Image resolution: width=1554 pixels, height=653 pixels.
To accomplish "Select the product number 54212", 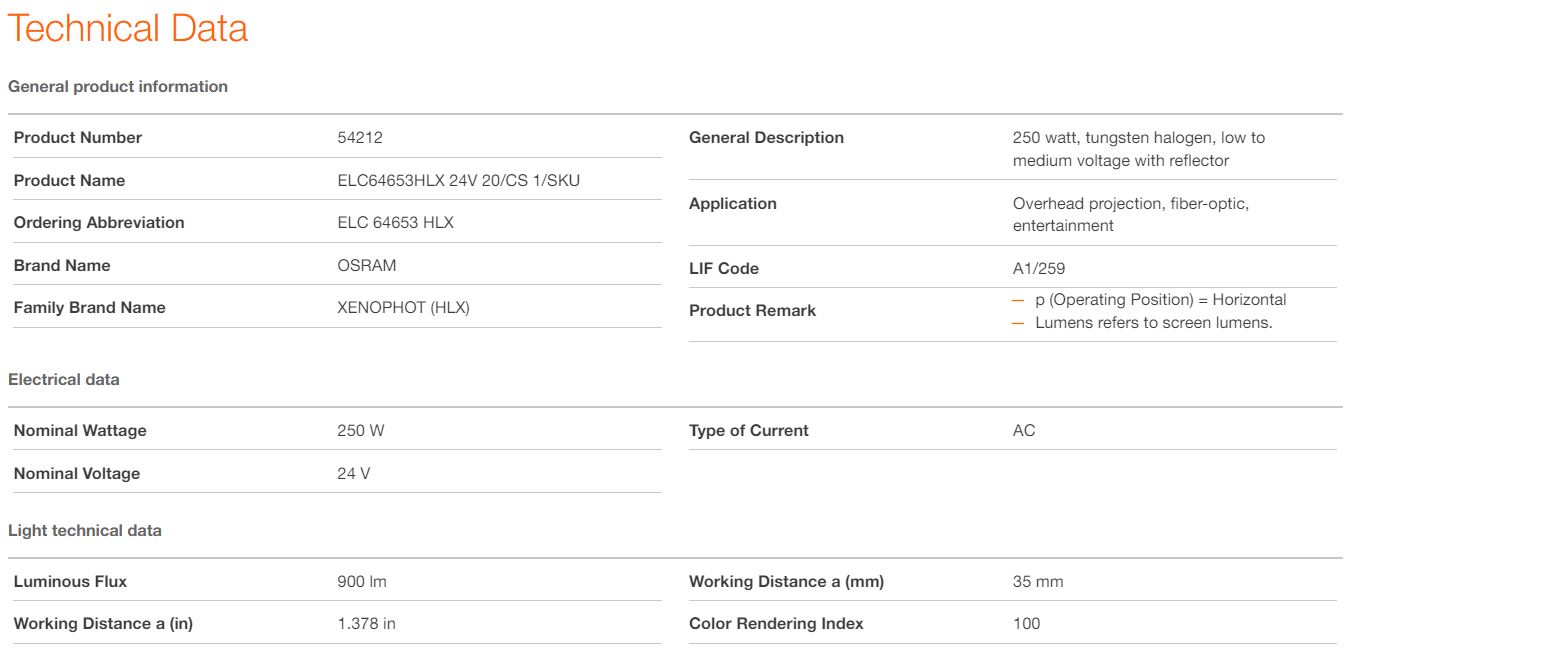I will tap(360, 137).
